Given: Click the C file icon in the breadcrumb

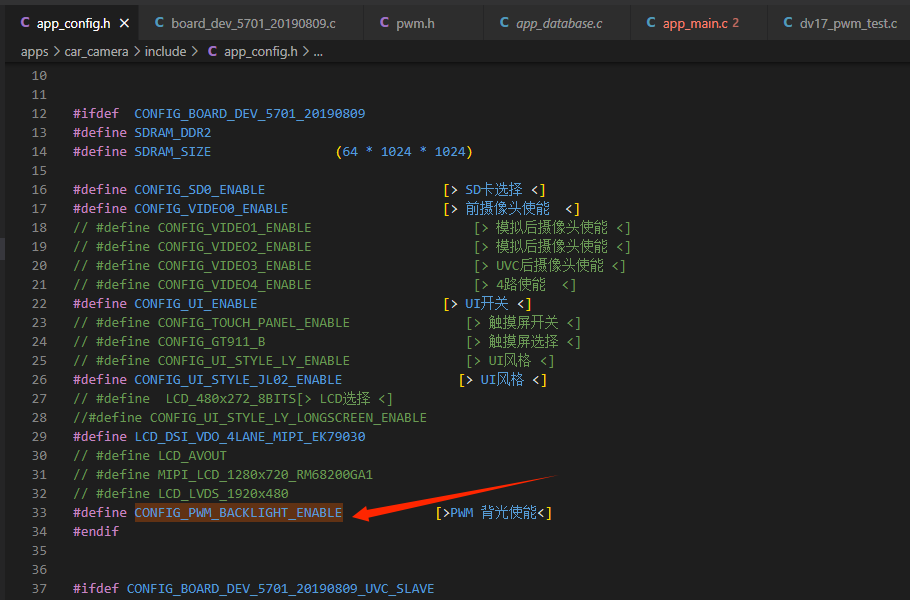Looking at the screenshot, I should tap(212, 51).
